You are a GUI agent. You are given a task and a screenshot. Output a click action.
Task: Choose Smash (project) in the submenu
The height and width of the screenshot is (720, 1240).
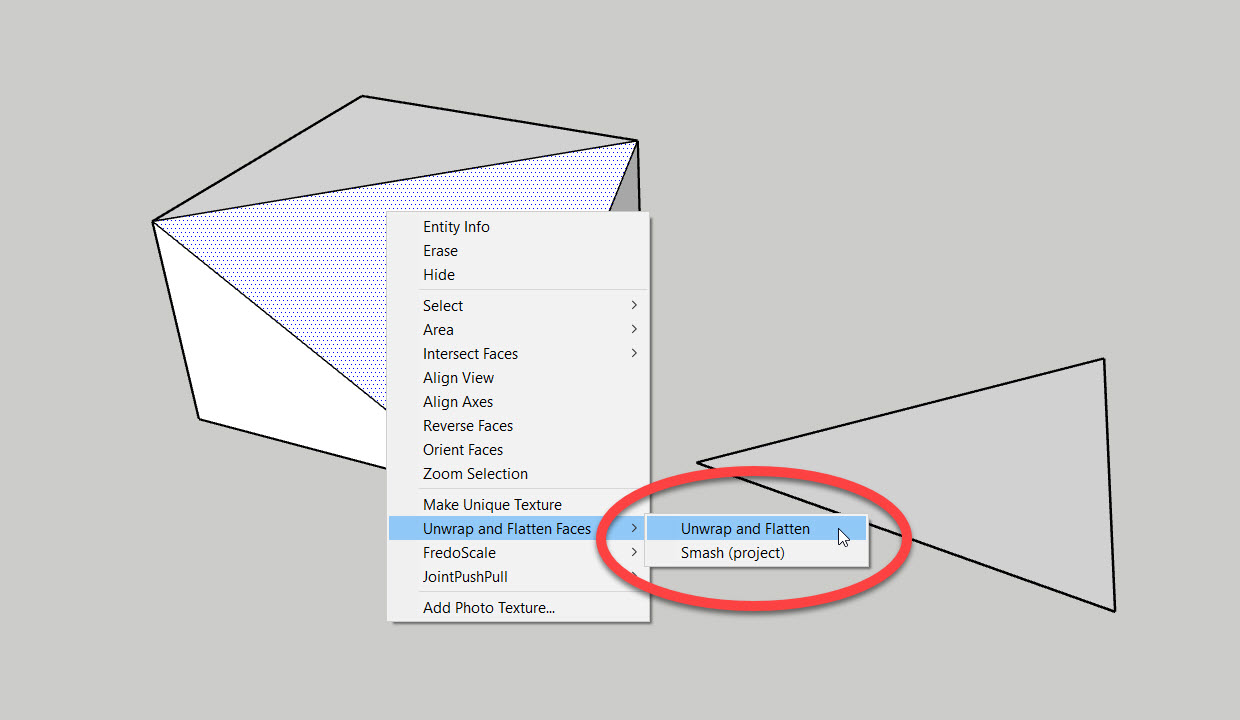click(x=733, y=553)
